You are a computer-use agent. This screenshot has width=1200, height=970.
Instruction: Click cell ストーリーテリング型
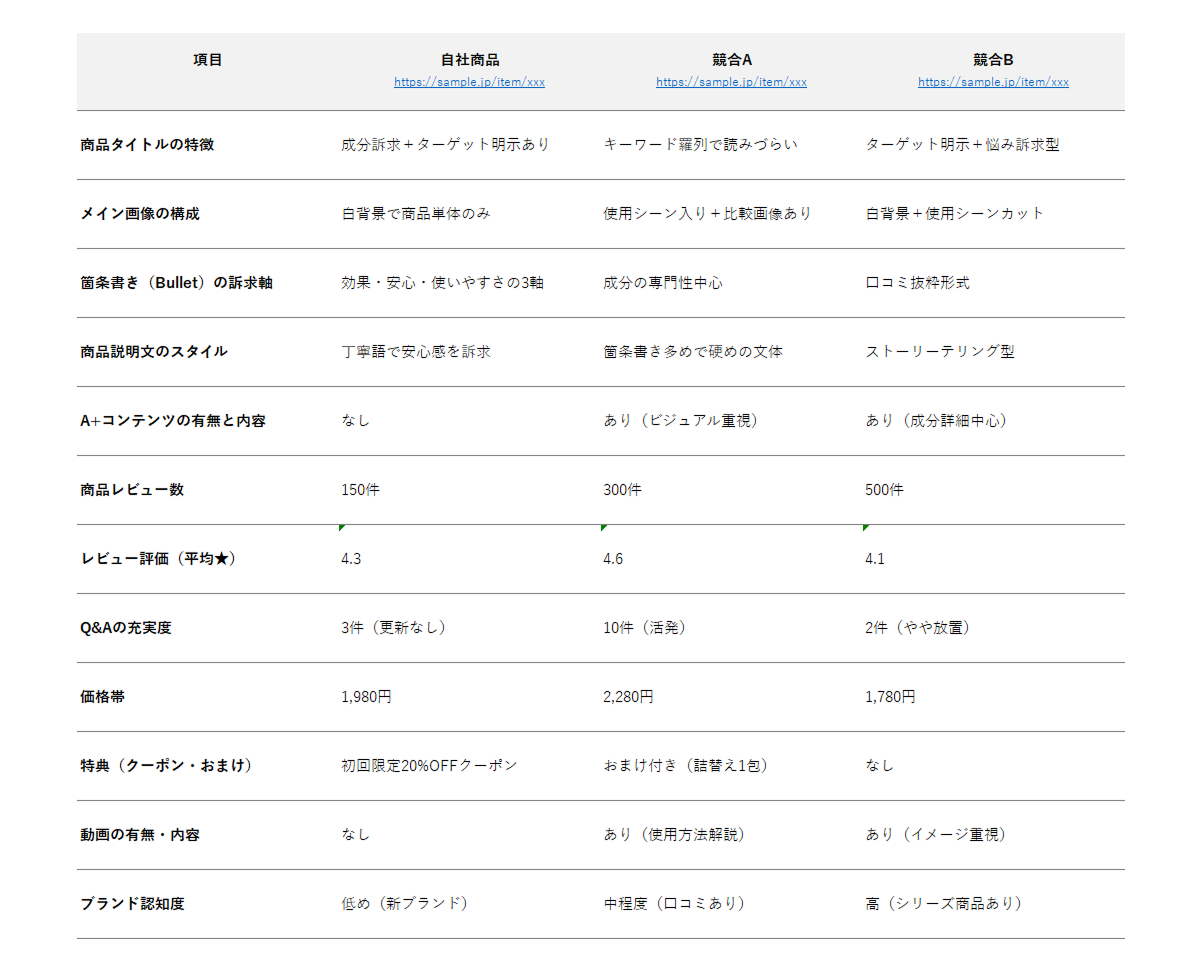tap(940, 352)
